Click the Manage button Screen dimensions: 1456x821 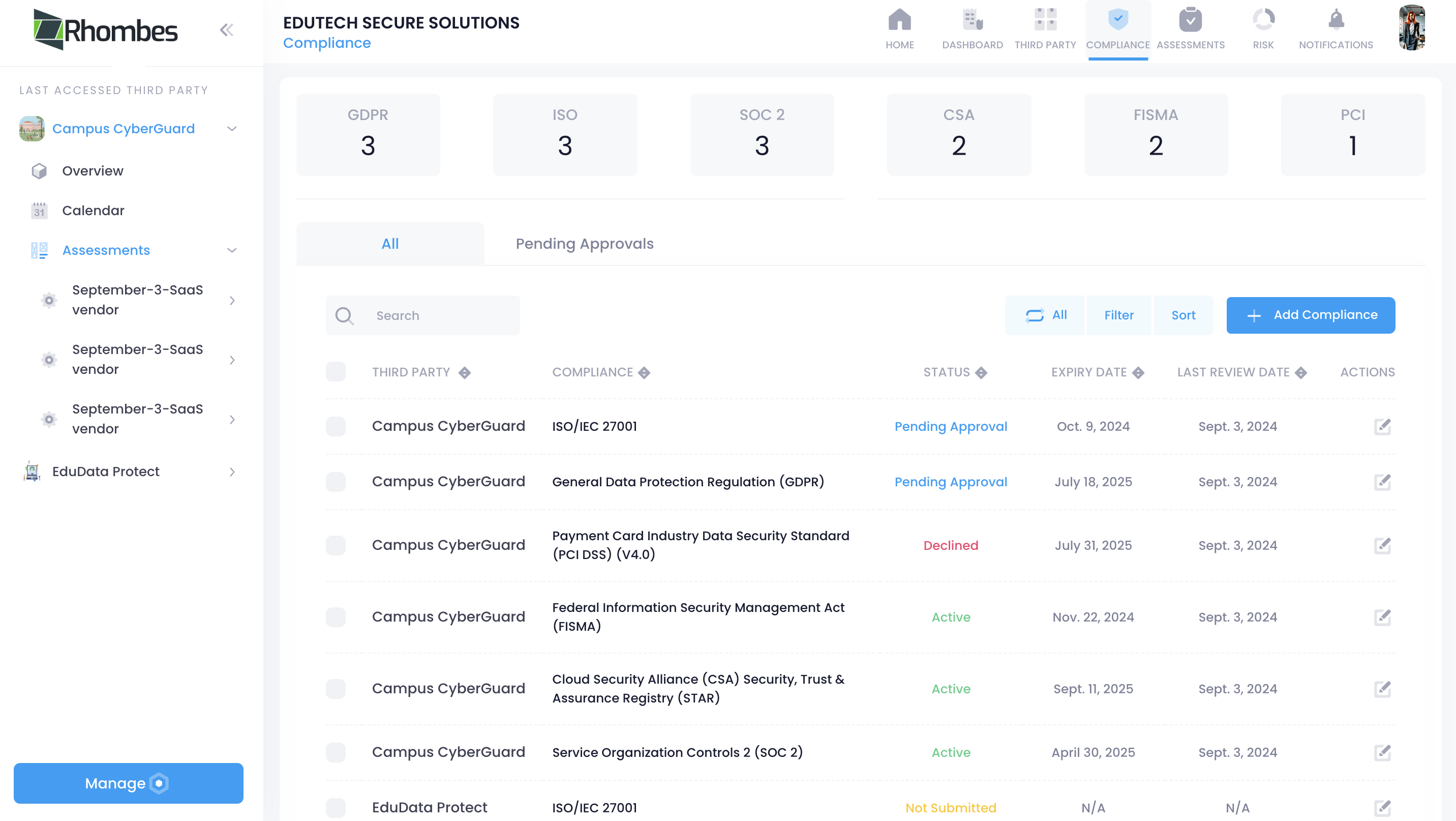(x=128, y=783)
